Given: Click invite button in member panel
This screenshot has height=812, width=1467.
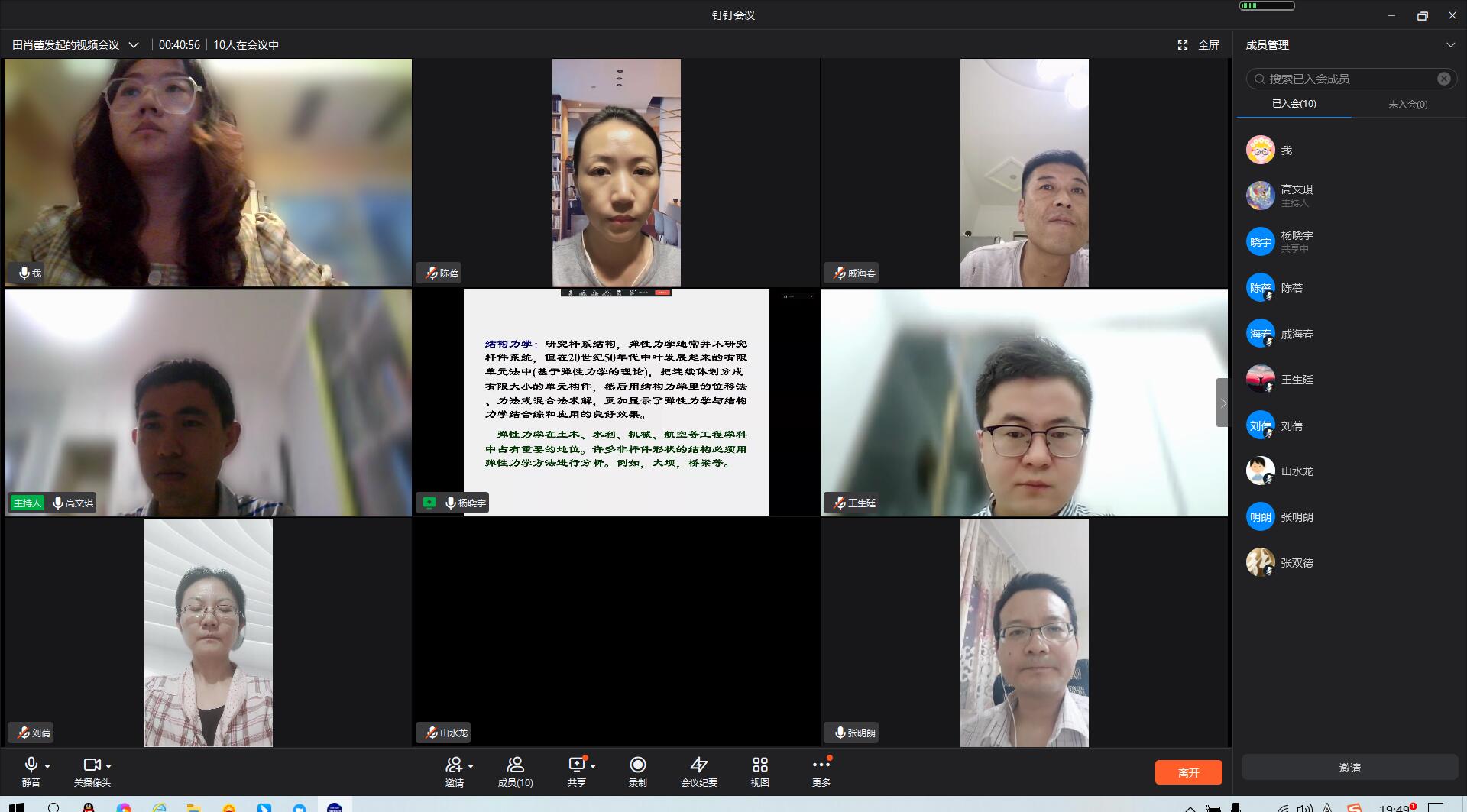Looking at the screenshot, I should [1349, 768].
